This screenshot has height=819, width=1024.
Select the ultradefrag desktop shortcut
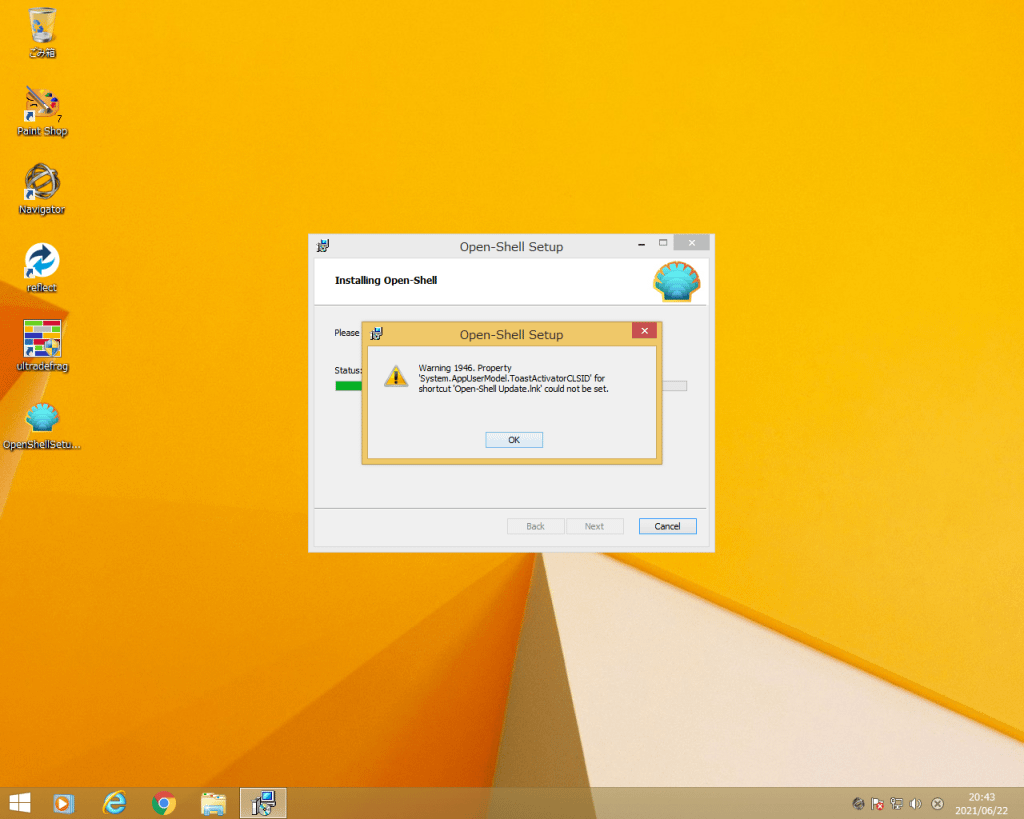[x=42, y=346]
